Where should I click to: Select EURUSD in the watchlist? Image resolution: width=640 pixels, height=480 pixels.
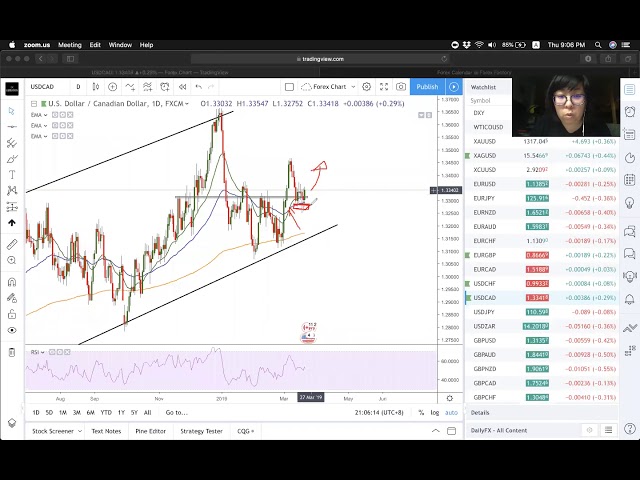point(485,184)
